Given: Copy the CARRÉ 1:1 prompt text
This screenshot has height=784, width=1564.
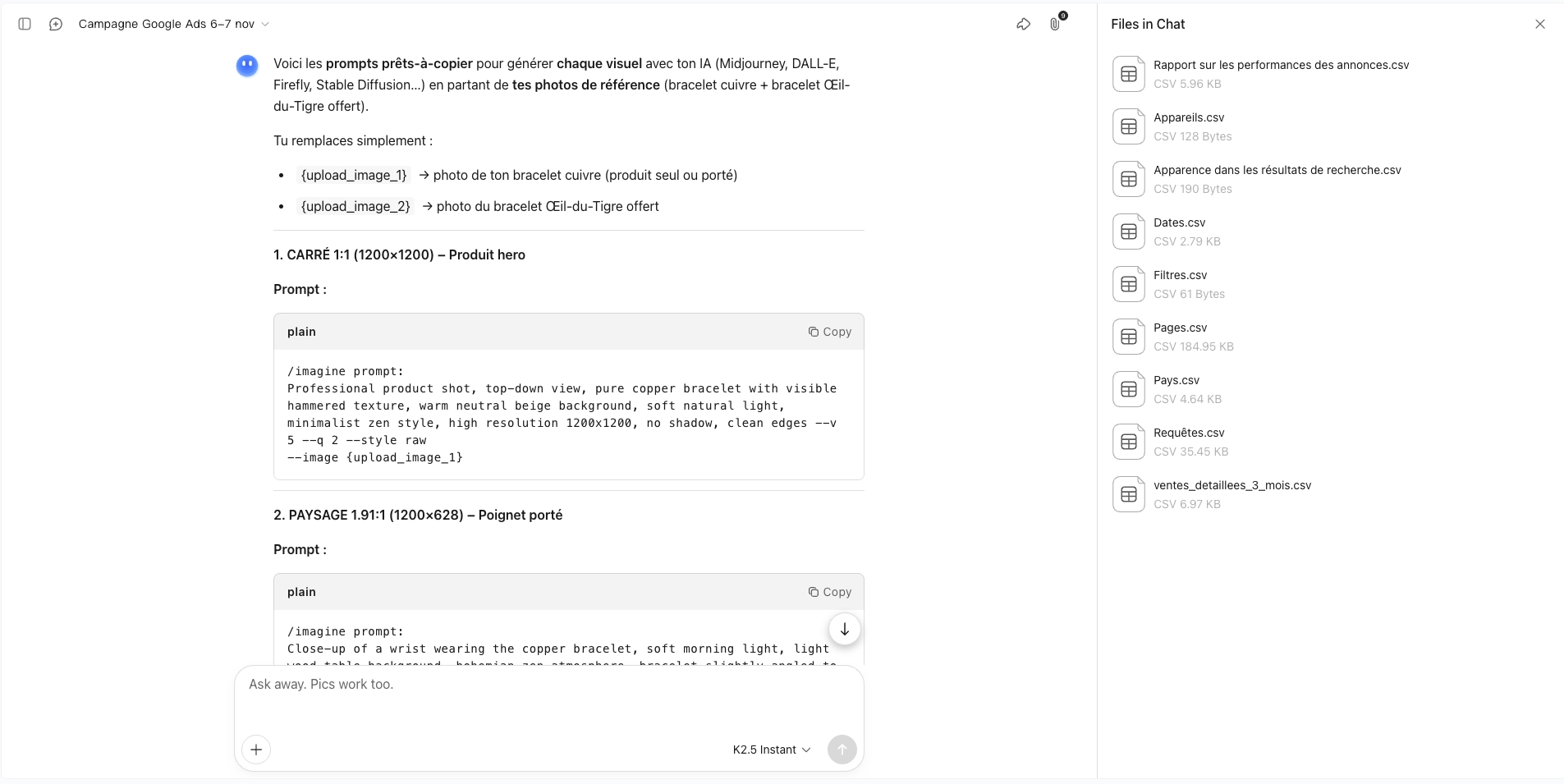Looking at the screenshot, I should [830, 332].
